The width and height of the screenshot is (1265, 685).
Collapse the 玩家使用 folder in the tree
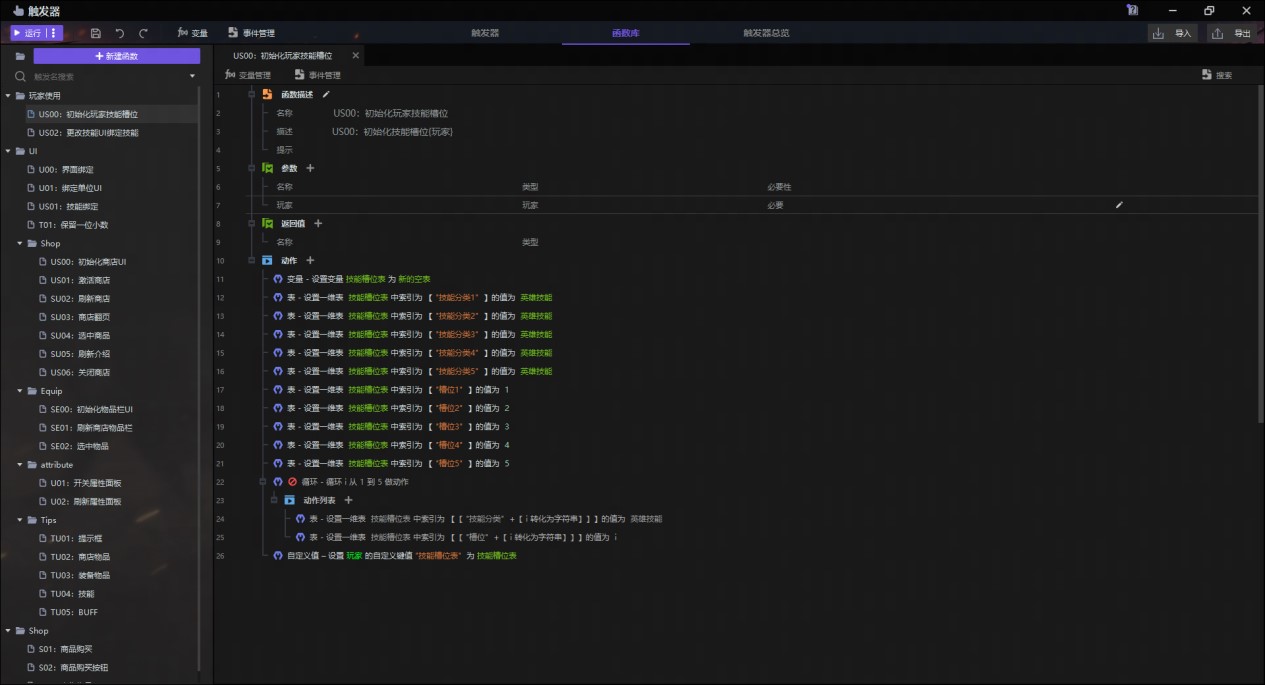point(9,96)
